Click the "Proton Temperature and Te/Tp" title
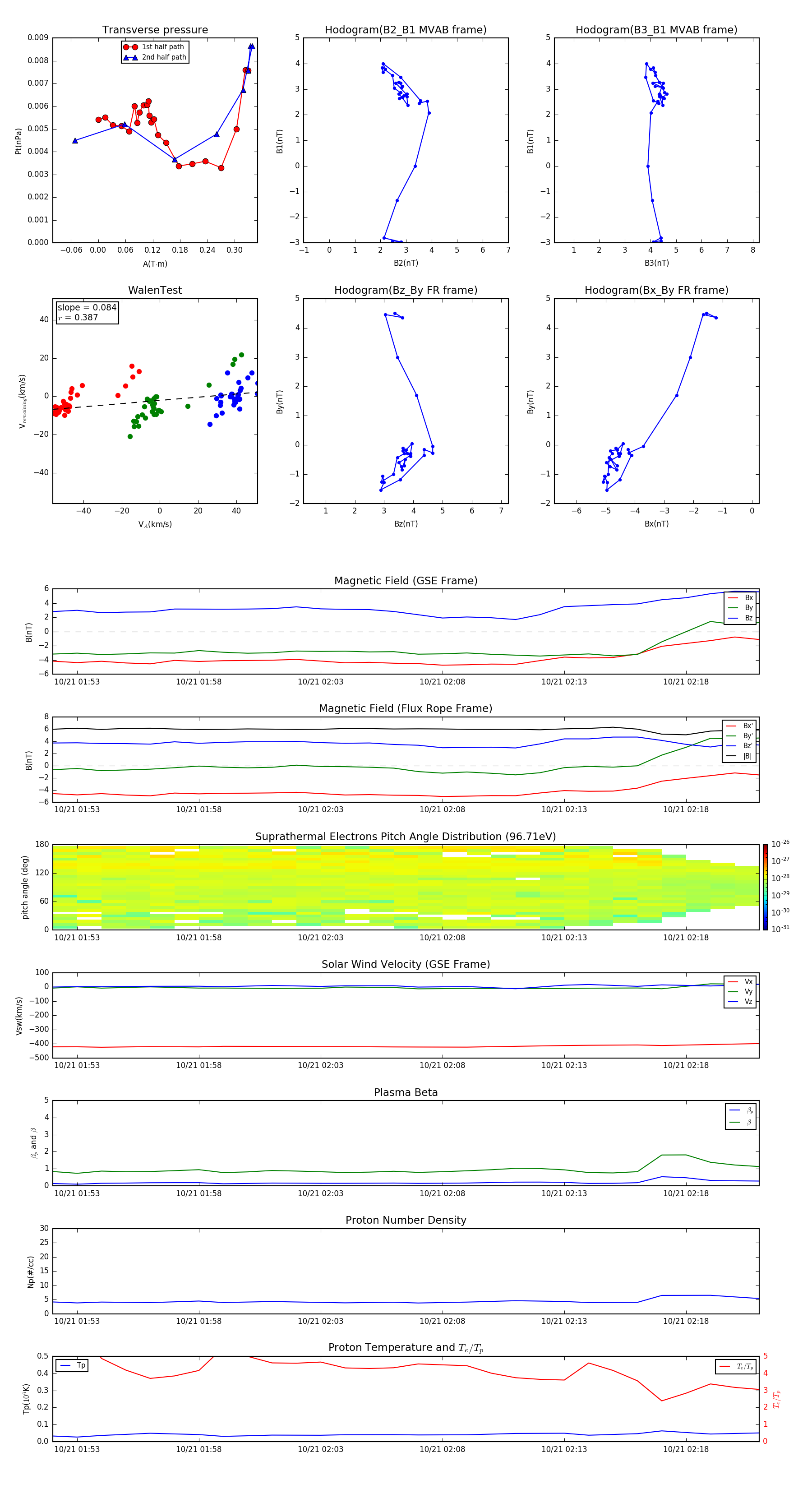The image size is (812, 1489). [406, 1348]
